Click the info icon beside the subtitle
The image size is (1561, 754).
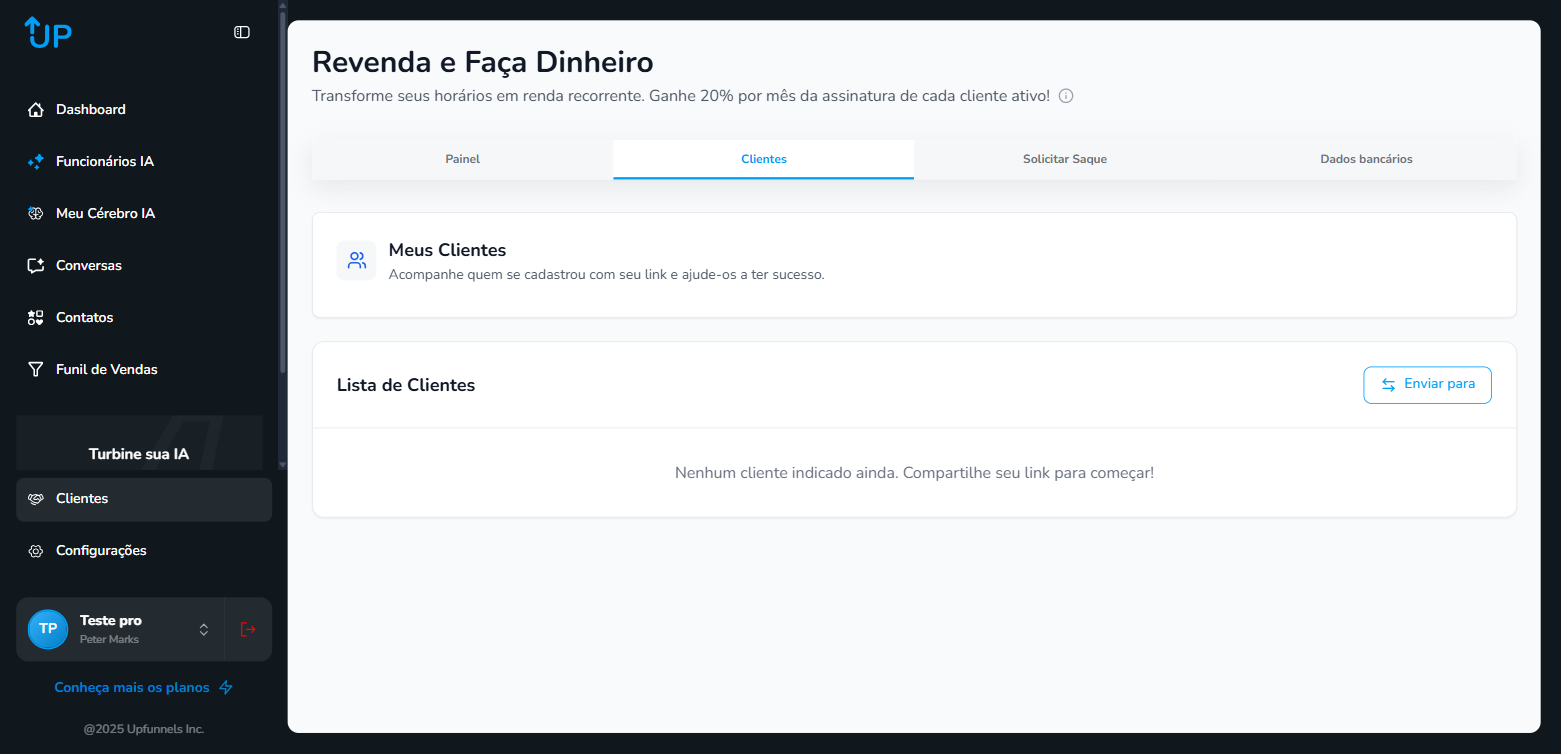point(1066,96)
